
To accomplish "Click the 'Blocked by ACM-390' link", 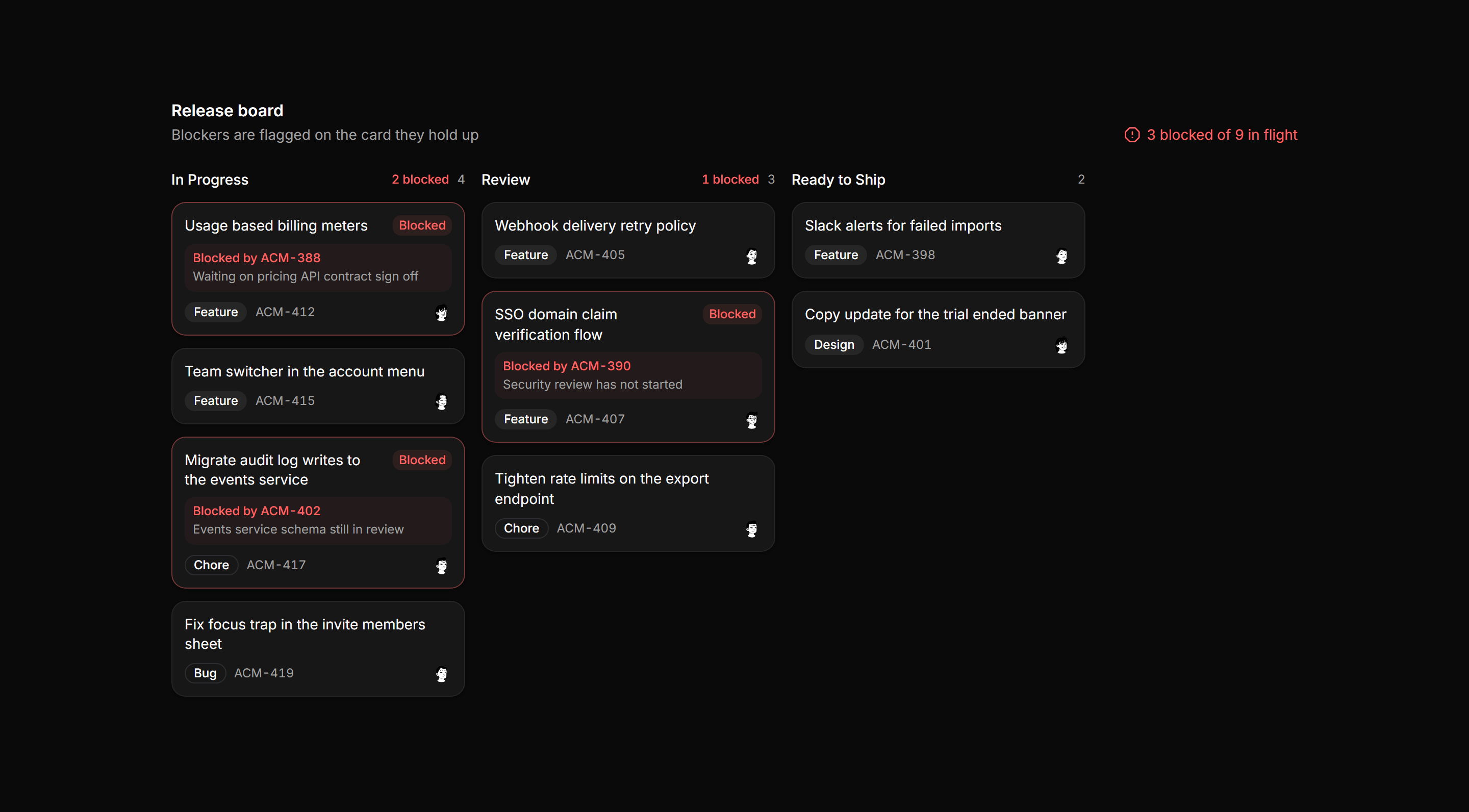I will click(x=567, y=366).
